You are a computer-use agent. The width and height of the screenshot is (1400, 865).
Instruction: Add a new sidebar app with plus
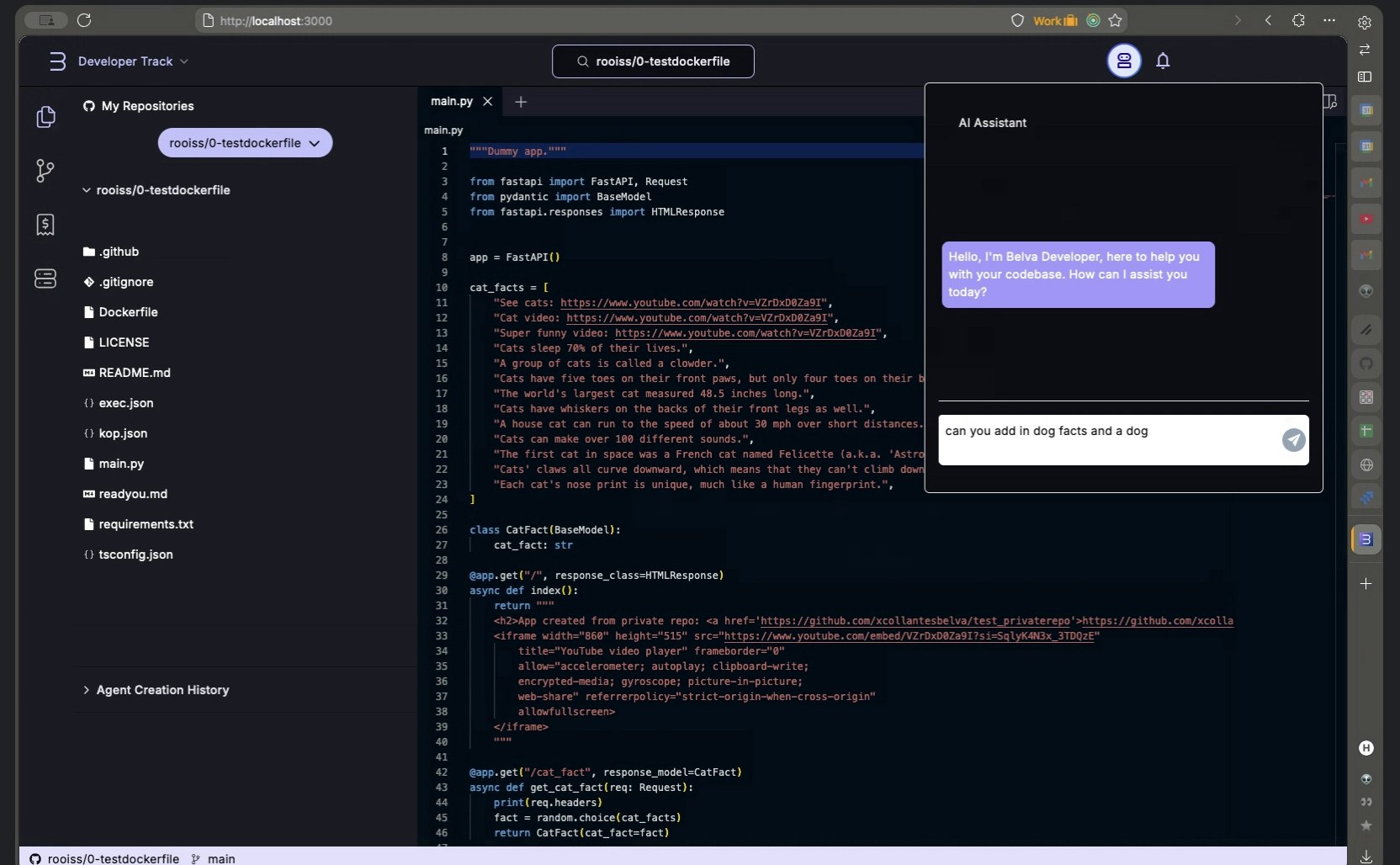coord(1366,583)
